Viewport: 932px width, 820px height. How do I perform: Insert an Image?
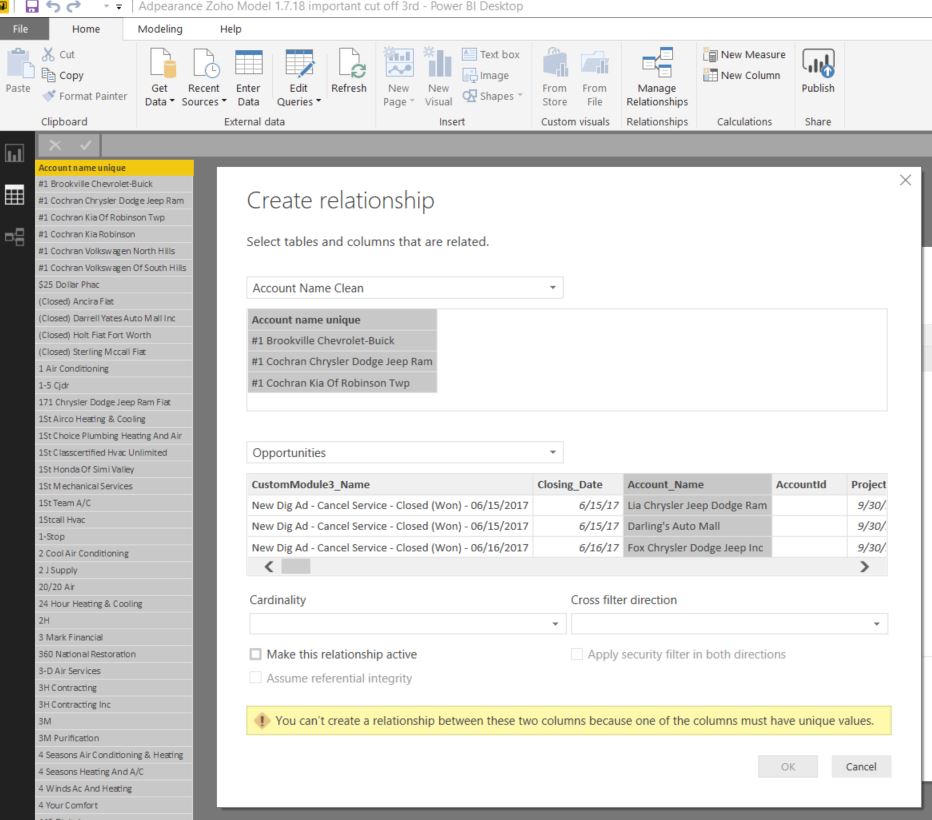pyautogui.click(x=486, y=75)
